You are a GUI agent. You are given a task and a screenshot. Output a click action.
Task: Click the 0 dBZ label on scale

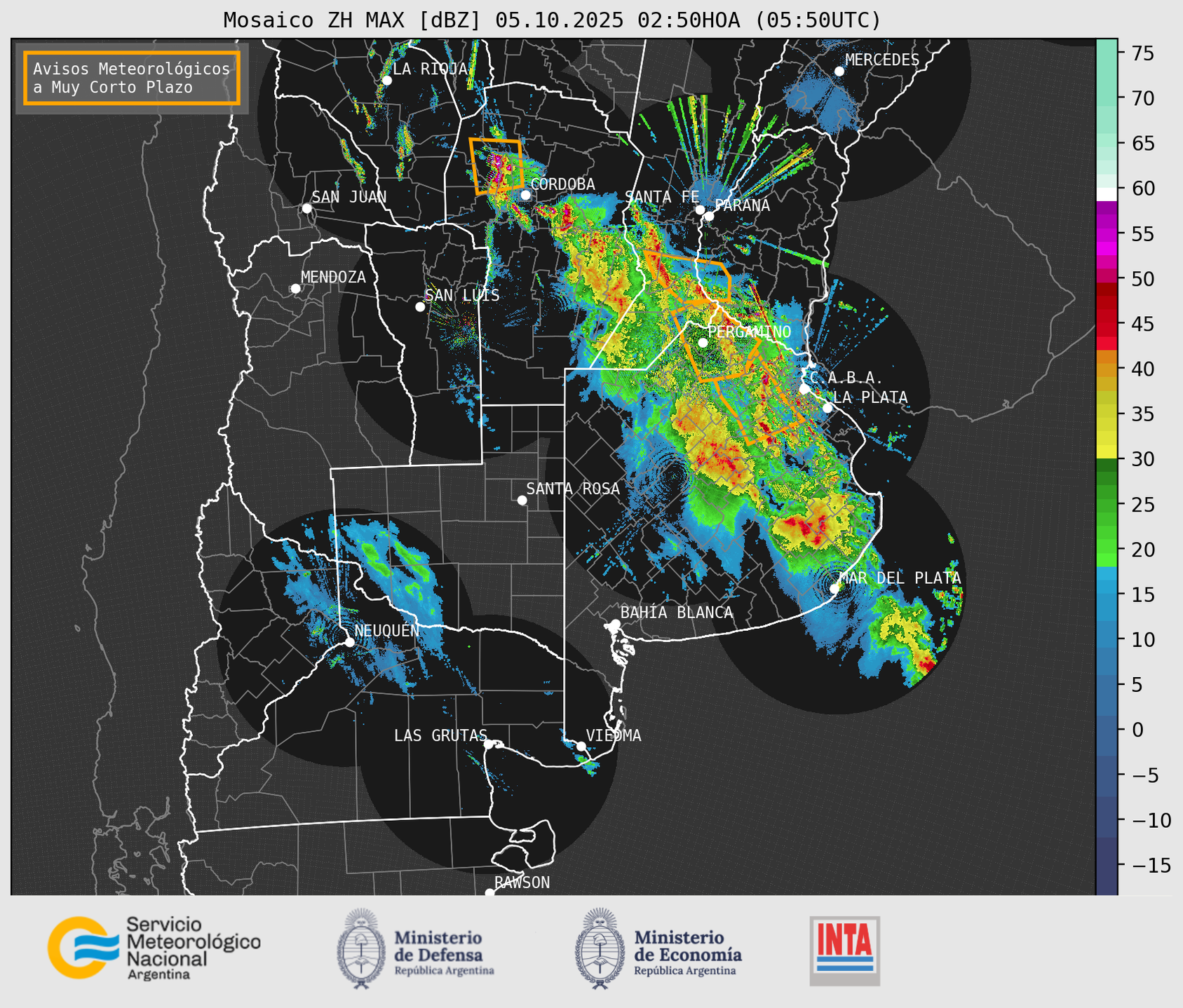pyautogui.click(x=1137, y=730)
